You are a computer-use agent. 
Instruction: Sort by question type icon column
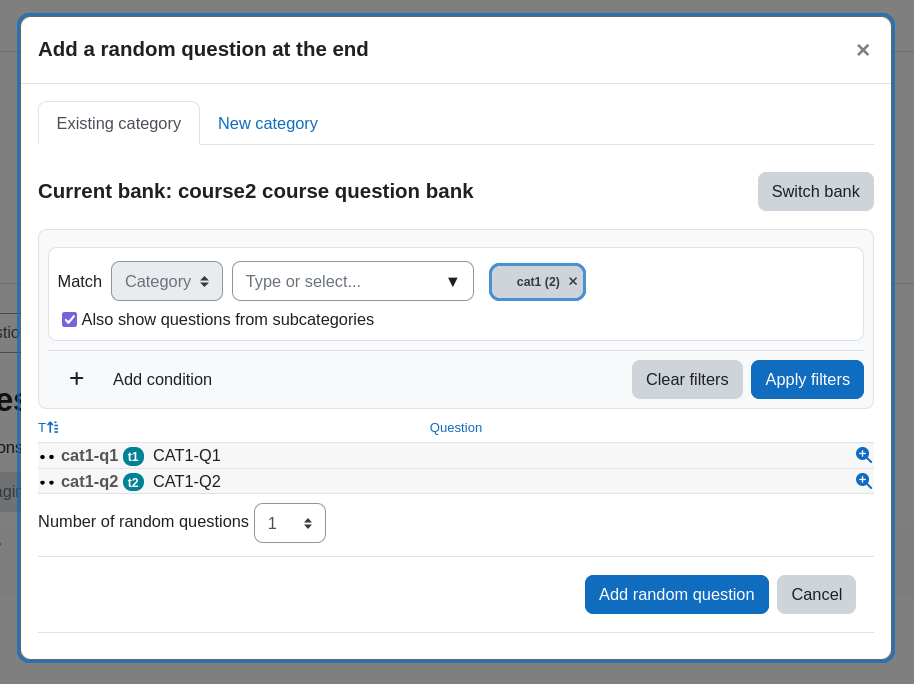48,427
